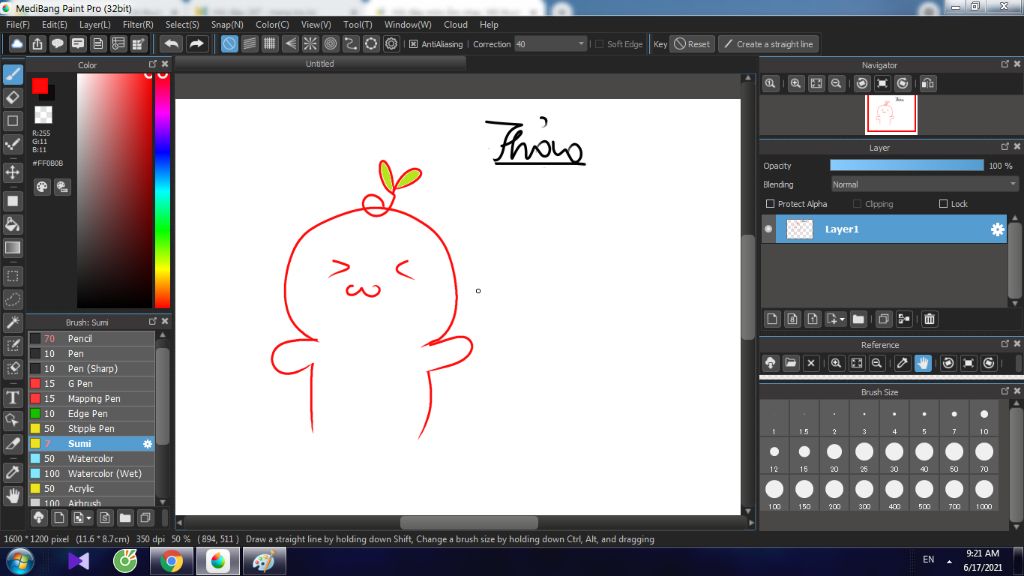Enable the layer Lock checkbox
This screenshot has height=576, width=1024.
tap(943, 204)
